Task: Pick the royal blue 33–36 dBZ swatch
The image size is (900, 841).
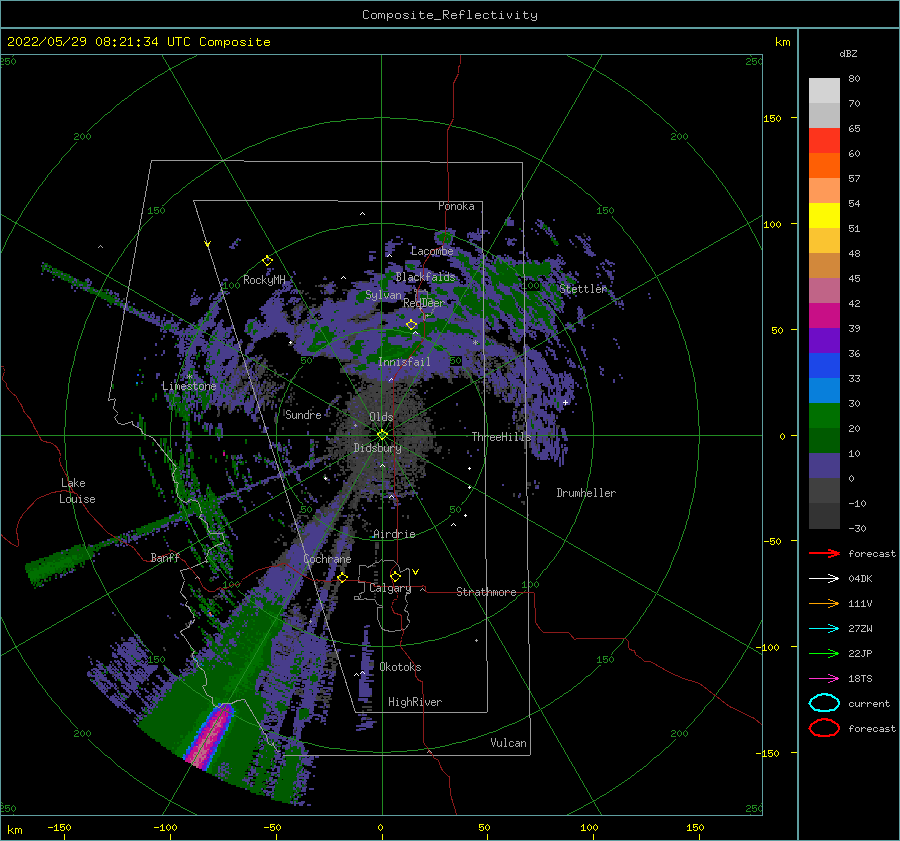Action: pyautogui.click(x=824, y=366)
